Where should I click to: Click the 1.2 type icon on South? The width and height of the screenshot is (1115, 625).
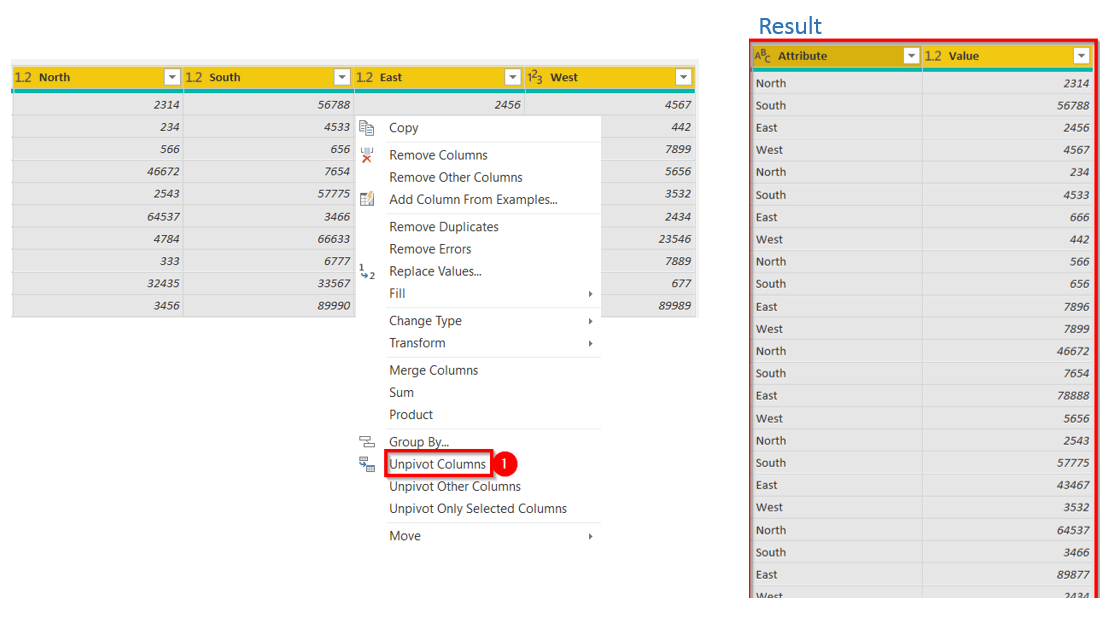tap(193, 76)
